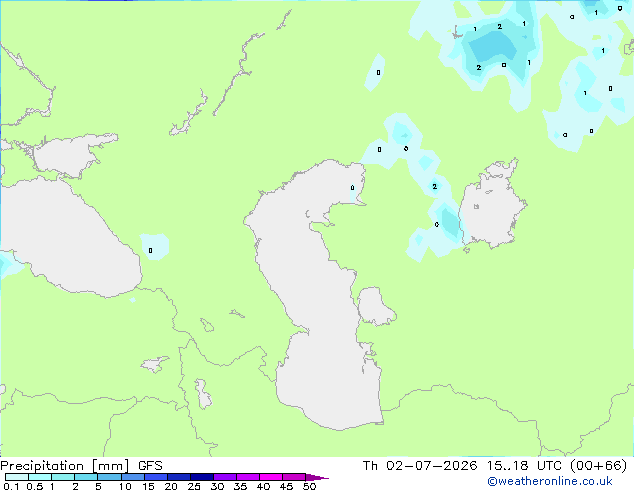Click the '10' legend scale label
Screen dimensions: 634x490
click(x=125, y=486)
